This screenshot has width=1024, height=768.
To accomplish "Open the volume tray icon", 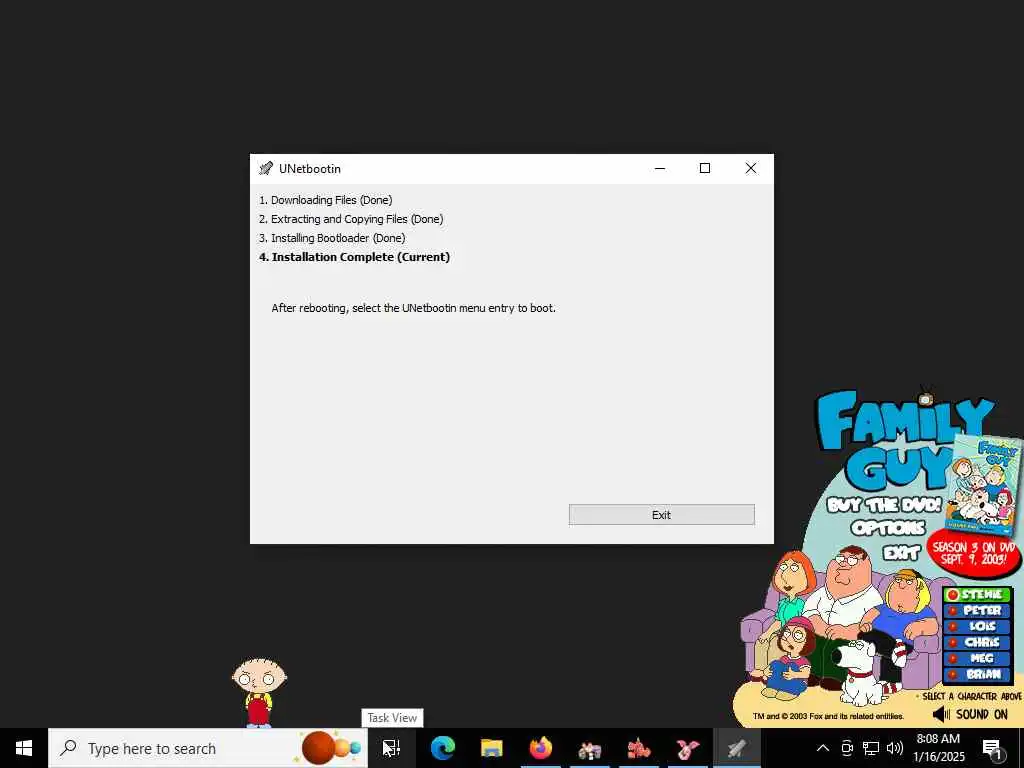I will [895, 748].
